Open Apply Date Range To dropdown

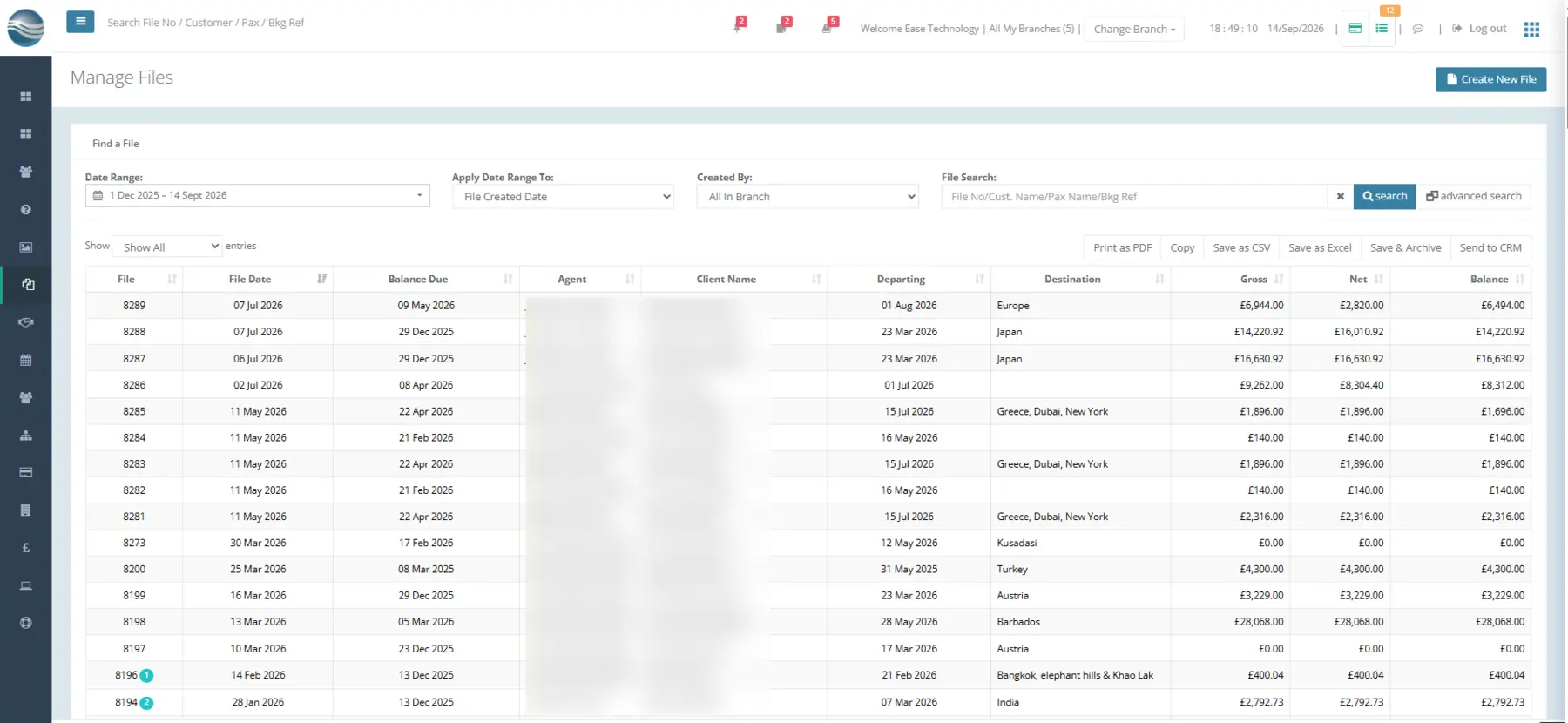pyautogui.click(x=563, y=197)
